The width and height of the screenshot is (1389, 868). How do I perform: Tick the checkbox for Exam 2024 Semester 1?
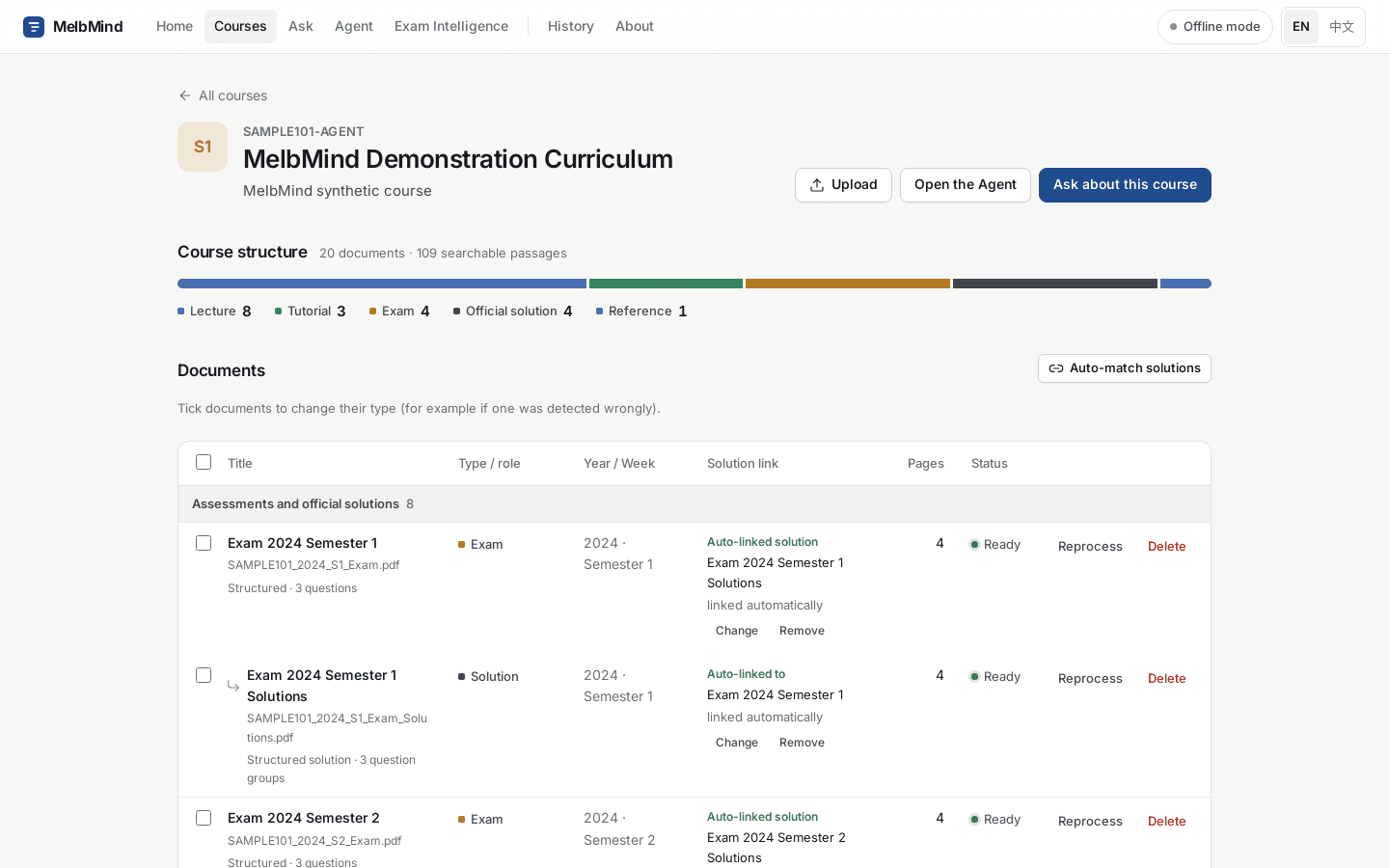(x=204, y=543)
